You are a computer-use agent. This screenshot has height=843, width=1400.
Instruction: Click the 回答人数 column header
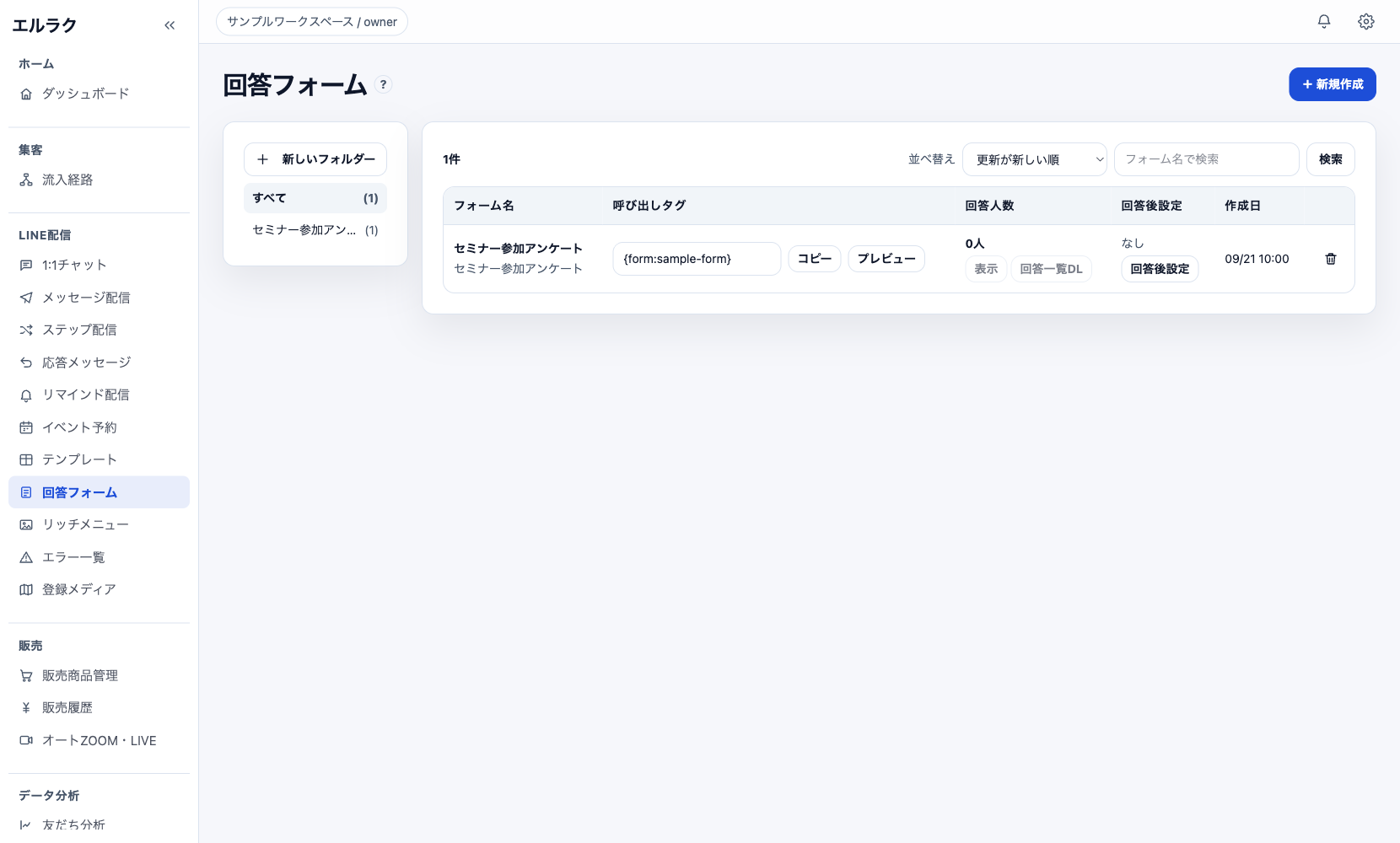click(x=989, y=206)
